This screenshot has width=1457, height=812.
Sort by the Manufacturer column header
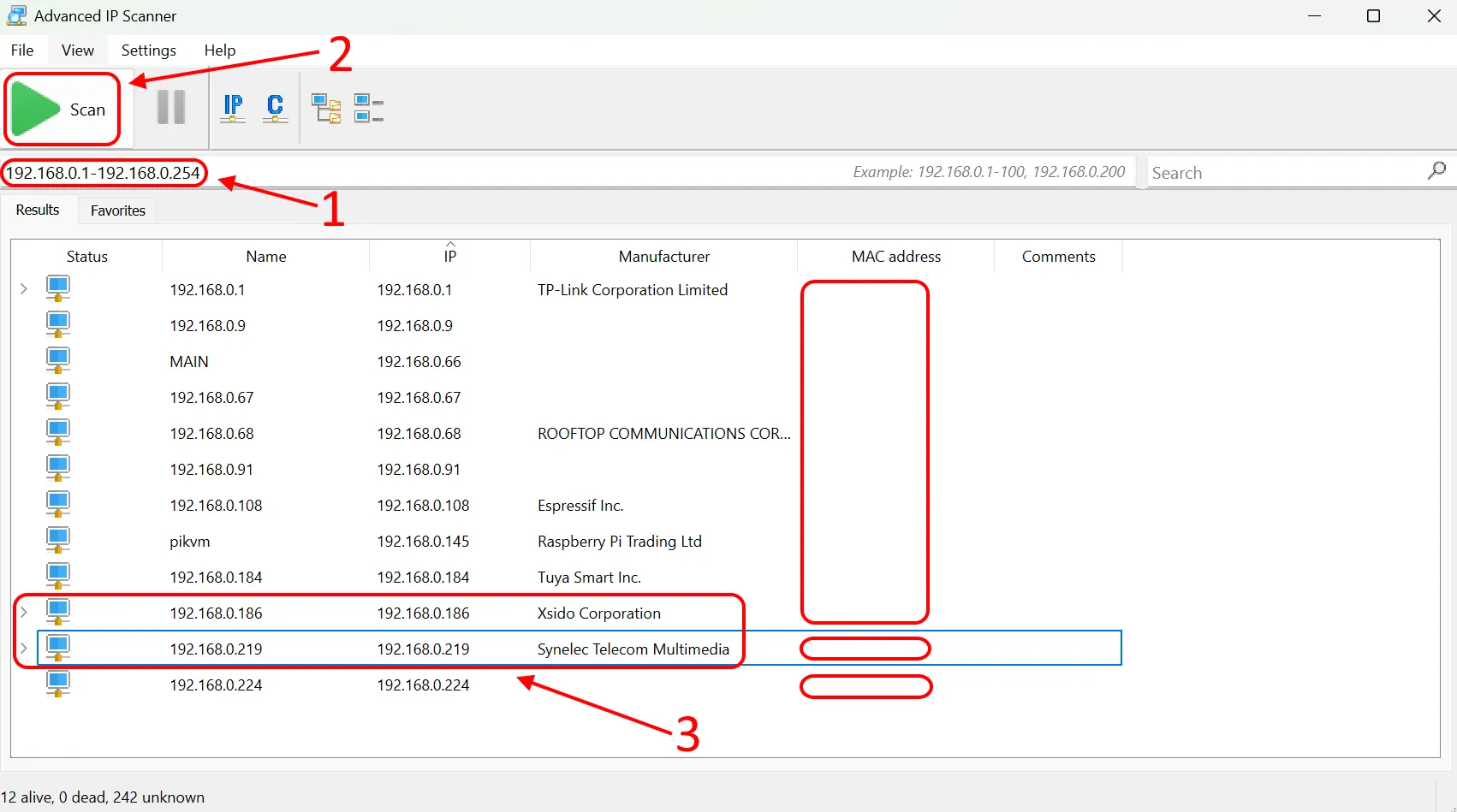click(663, 257)
